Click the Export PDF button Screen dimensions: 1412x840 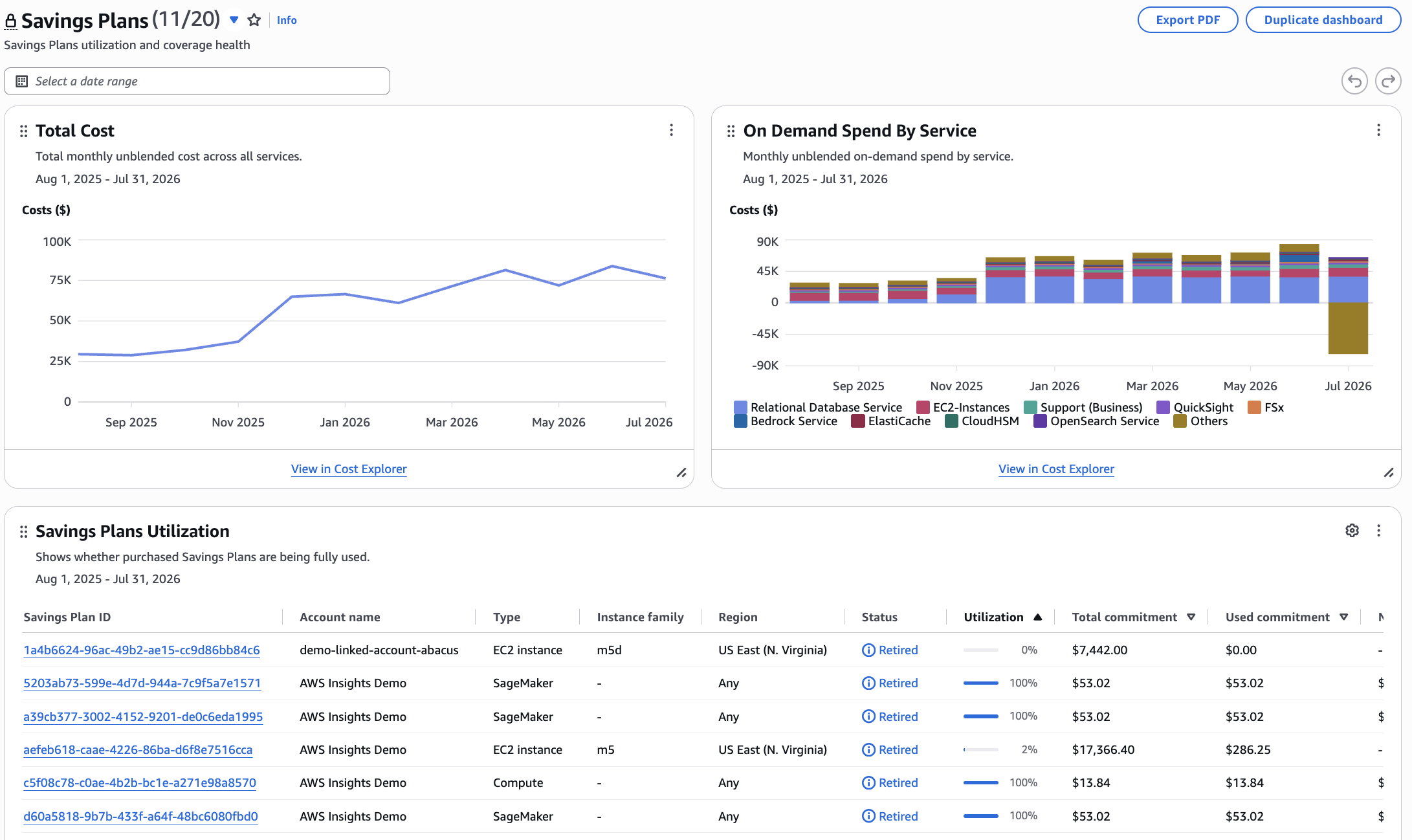[x=1187, y=19]
